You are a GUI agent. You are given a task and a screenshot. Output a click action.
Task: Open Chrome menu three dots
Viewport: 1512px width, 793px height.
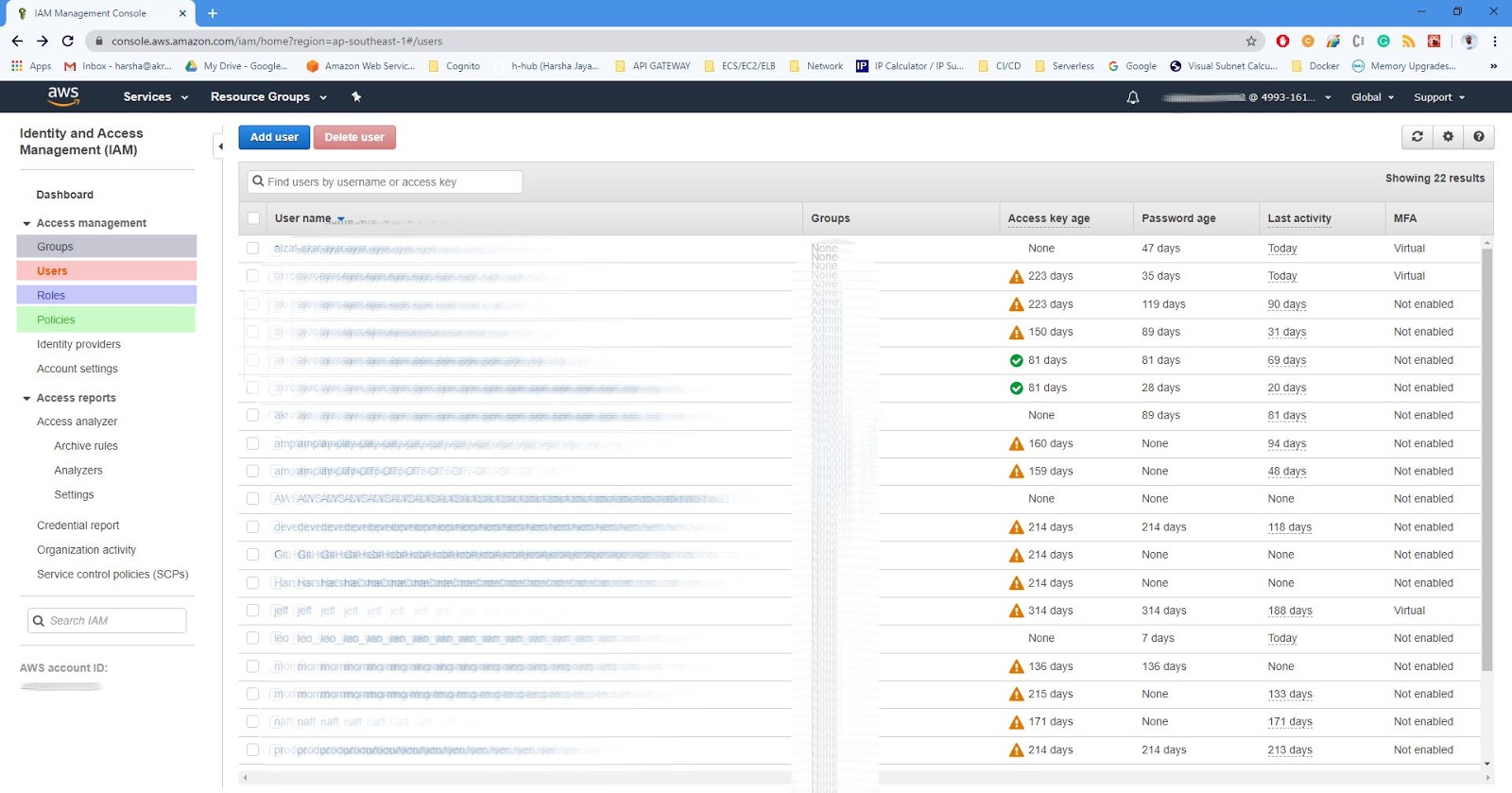(x=1495, y=41)
